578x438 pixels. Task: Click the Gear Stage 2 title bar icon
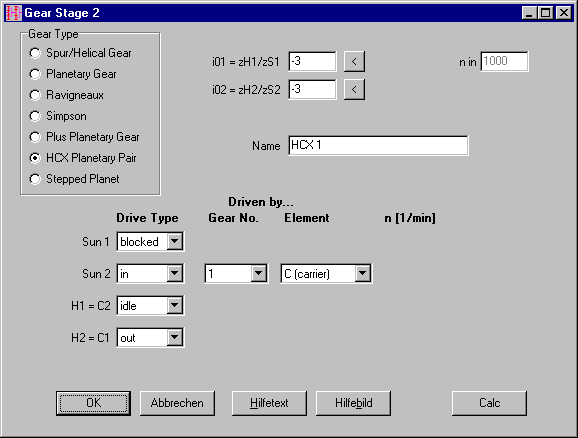[13, 13]
